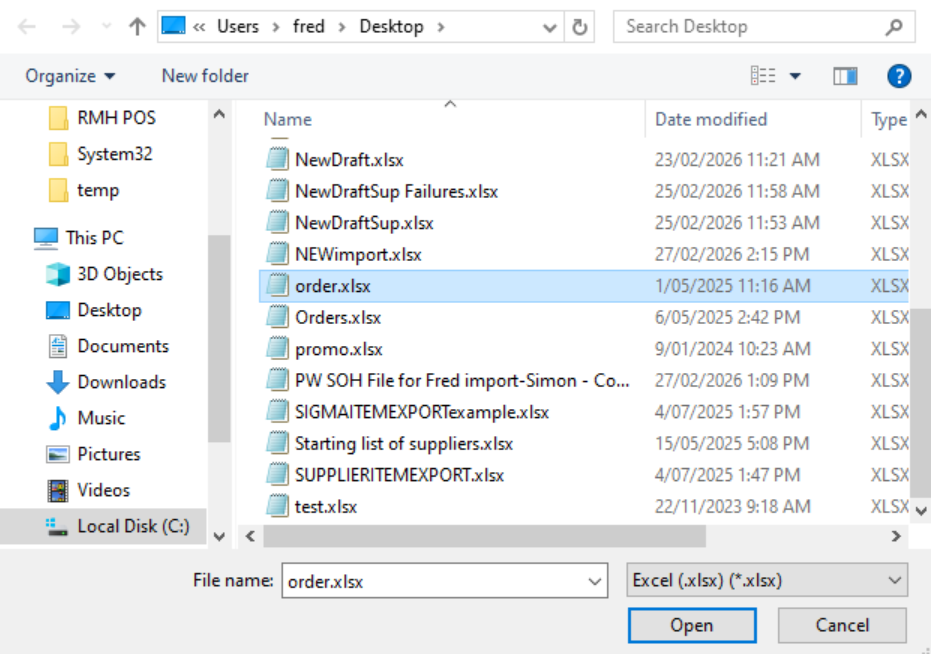Screen dimensions: 931x654
Task: Click the New folder button
Action: 205,76
